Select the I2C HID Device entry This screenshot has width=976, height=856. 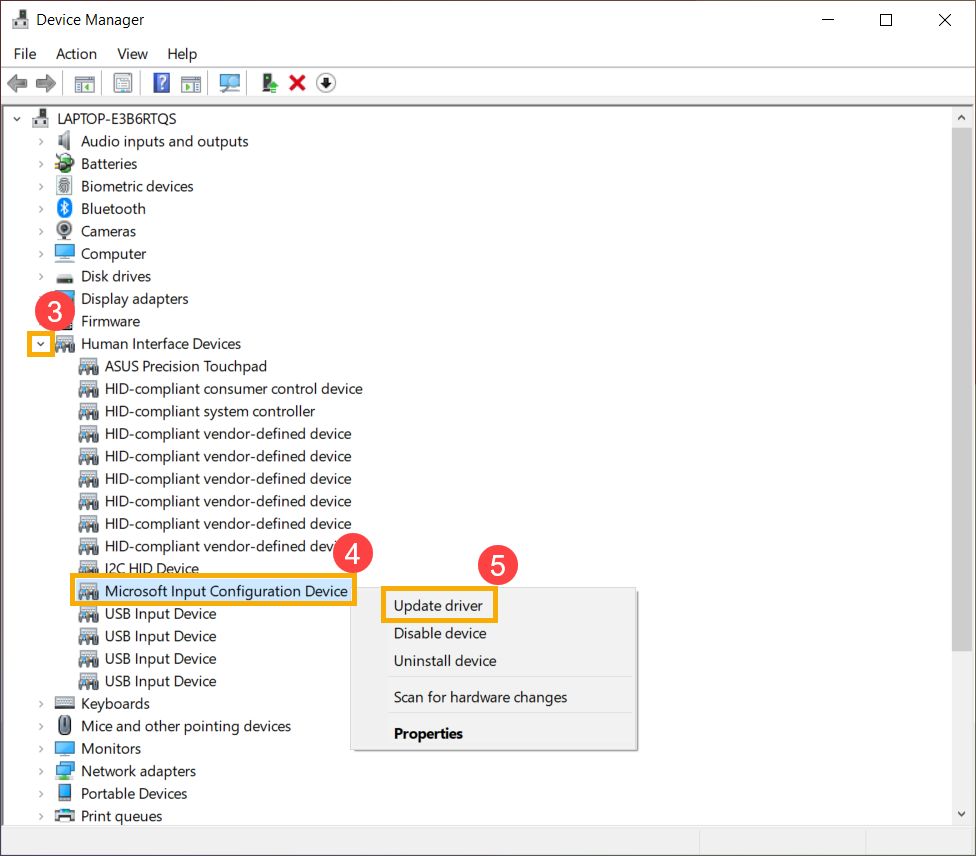click(x=151, y=569)
